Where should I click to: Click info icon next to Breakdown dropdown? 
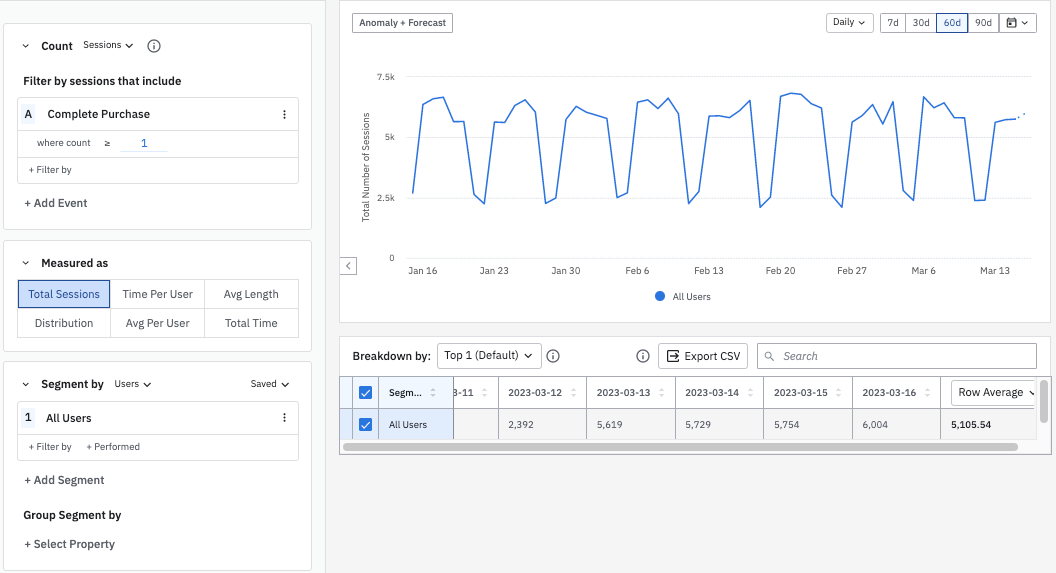pos(553,356)
